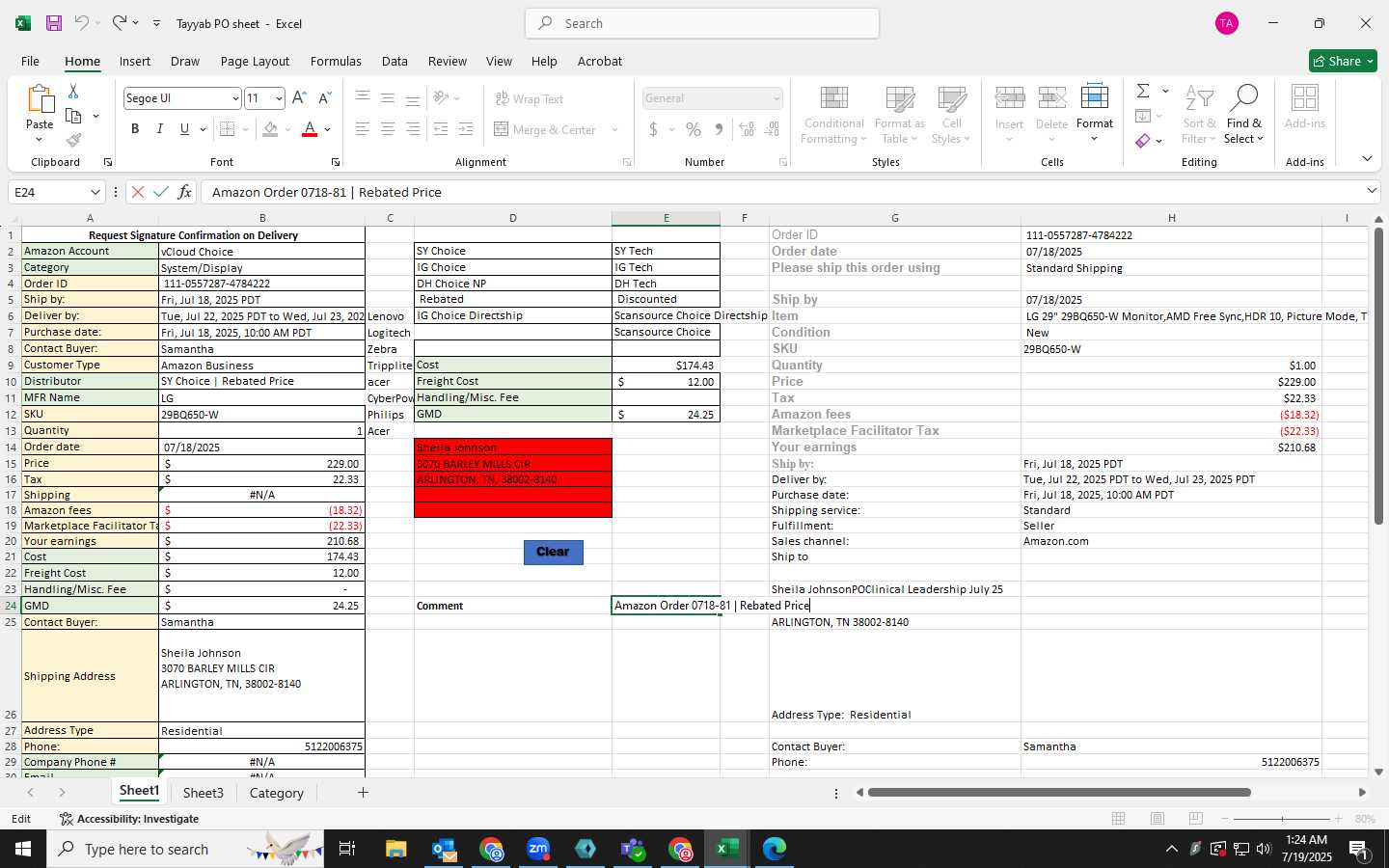Cancel the formula bar entry with X
Image resolution: width=1389 pixels, height=868 pixels.
pyautogui.click(x=138, y=192)
